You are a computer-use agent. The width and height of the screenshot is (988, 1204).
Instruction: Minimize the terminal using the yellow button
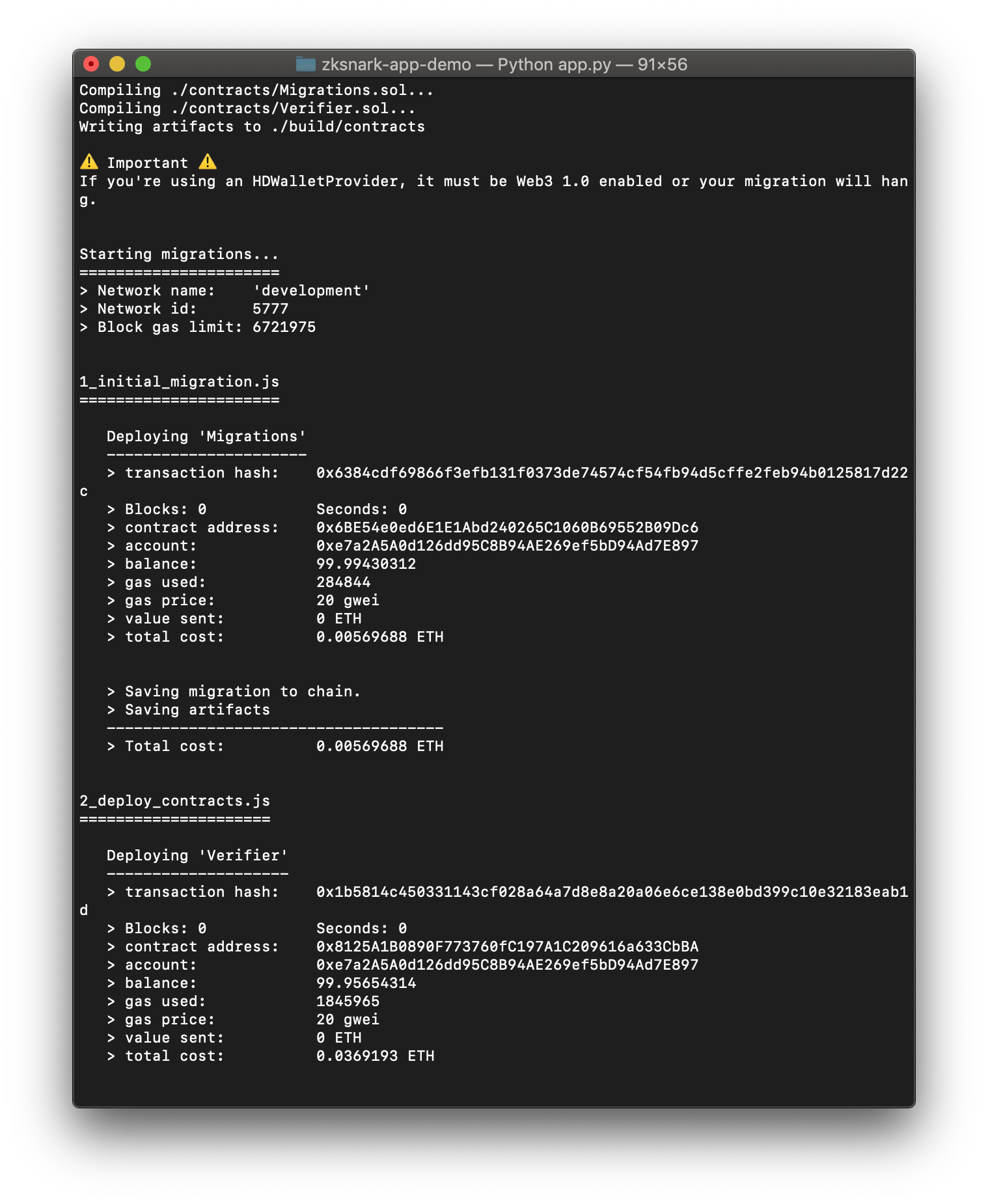[x=117, y=64]
